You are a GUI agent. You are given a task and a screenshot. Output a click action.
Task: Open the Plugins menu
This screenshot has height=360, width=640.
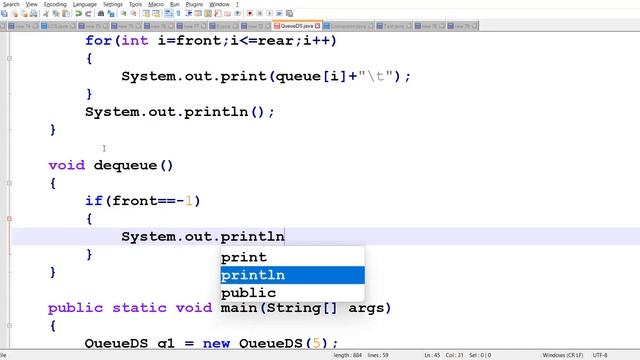(194, 4)
